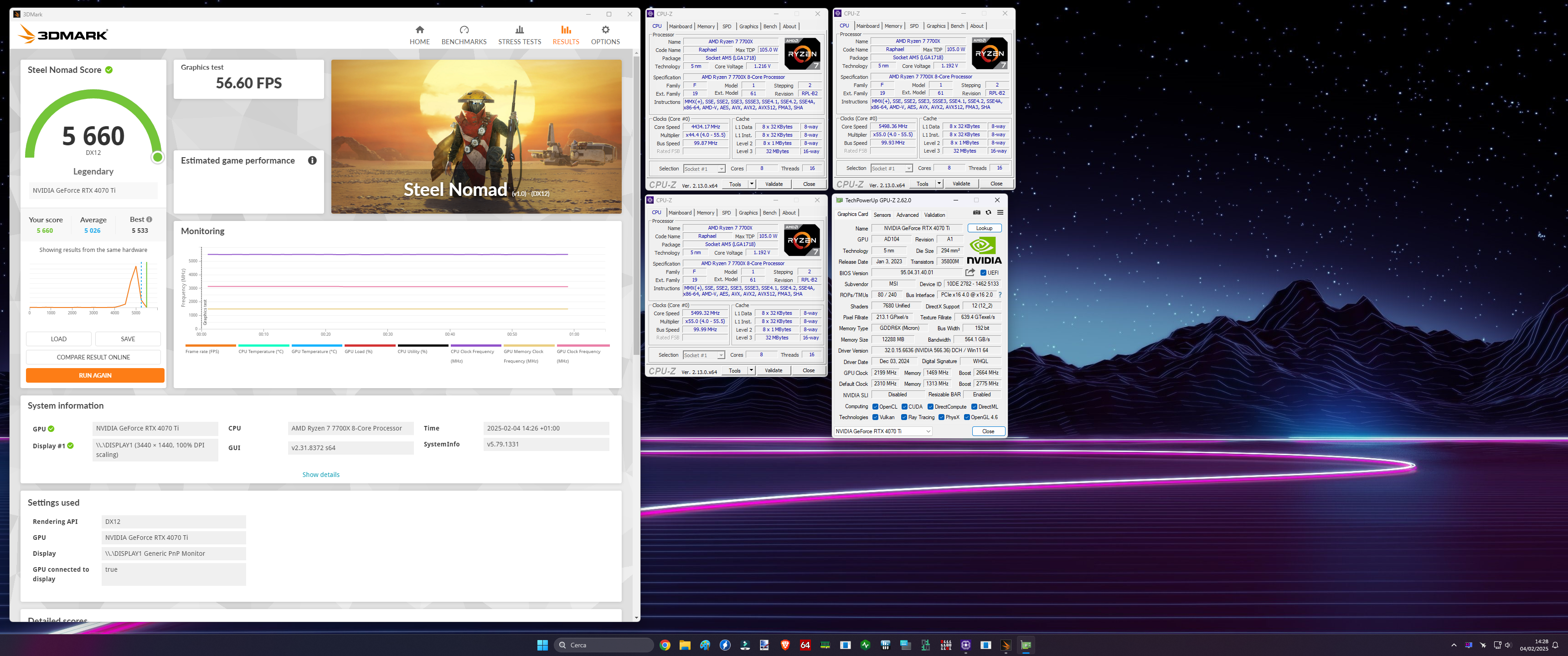The width and height of the screenshot is (1568, 656).
Task: Click the 3DMark vertical scrollbar thumb
Action: 636,207
